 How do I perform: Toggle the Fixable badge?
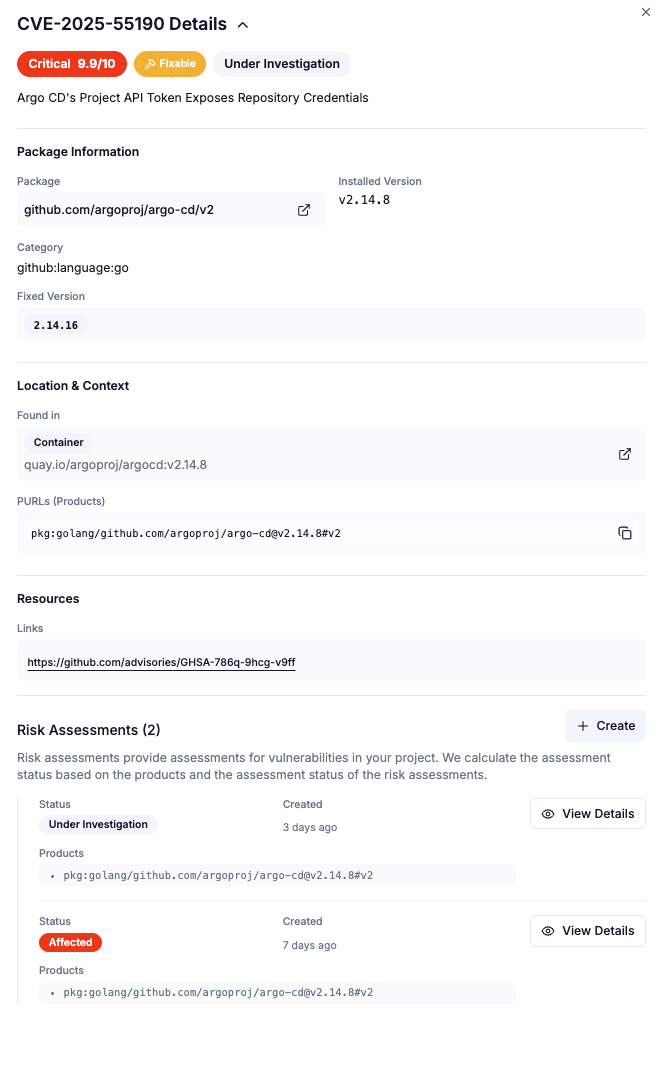(169, 63)
